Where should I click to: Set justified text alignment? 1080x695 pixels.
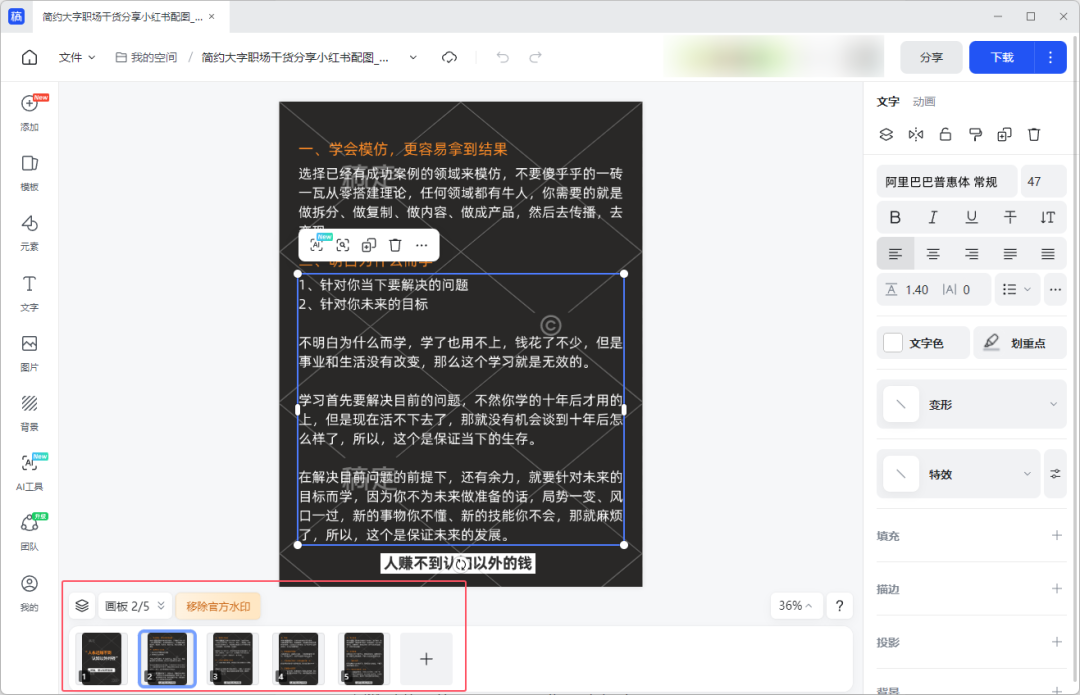point(1010,254)
